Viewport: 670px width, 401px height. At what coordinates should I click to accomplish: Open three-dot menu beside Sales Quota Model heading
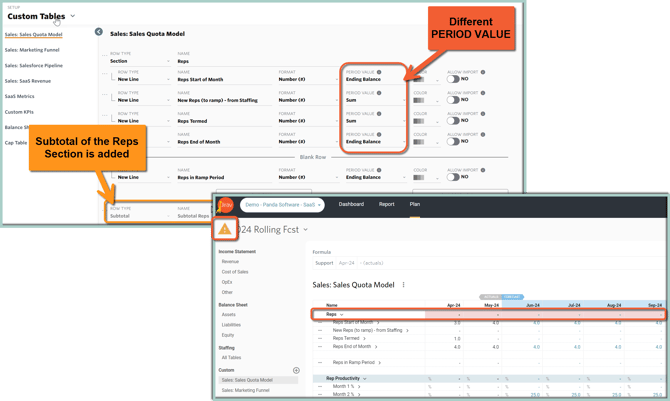pyautogui.click(x=404, y=285)
